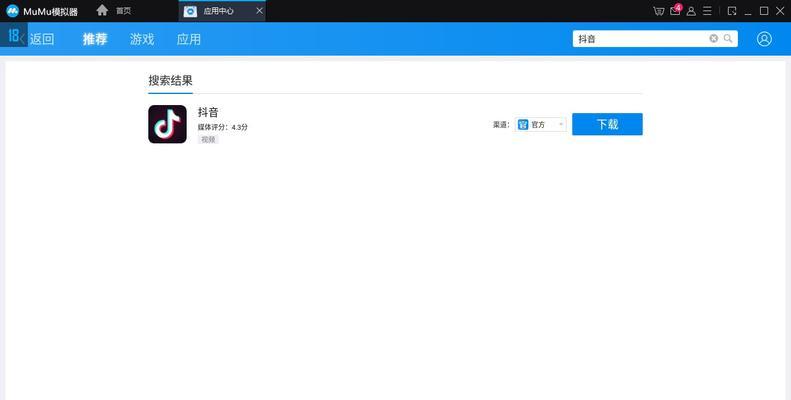
Task: Open the mail notifications icon
Action: [675, 11]
